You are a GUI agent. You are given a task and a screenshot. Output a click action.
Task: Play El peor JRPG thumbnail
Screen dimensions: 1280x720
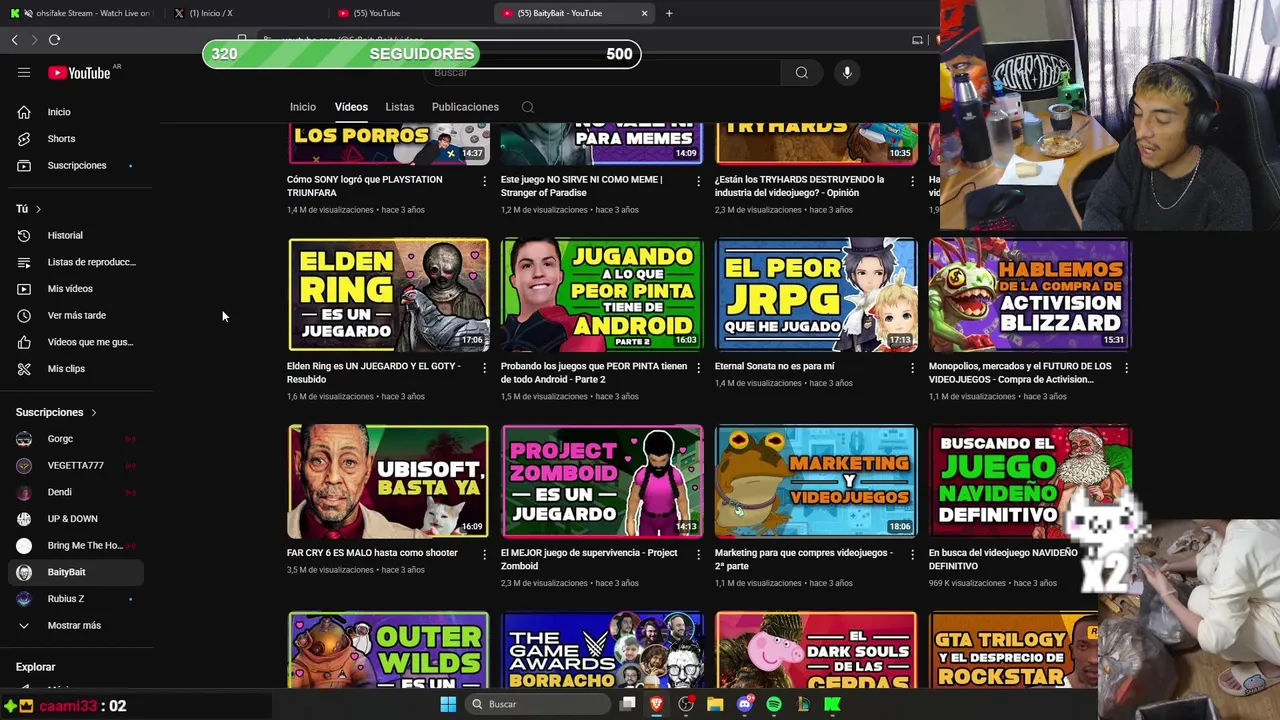point(816,295)
